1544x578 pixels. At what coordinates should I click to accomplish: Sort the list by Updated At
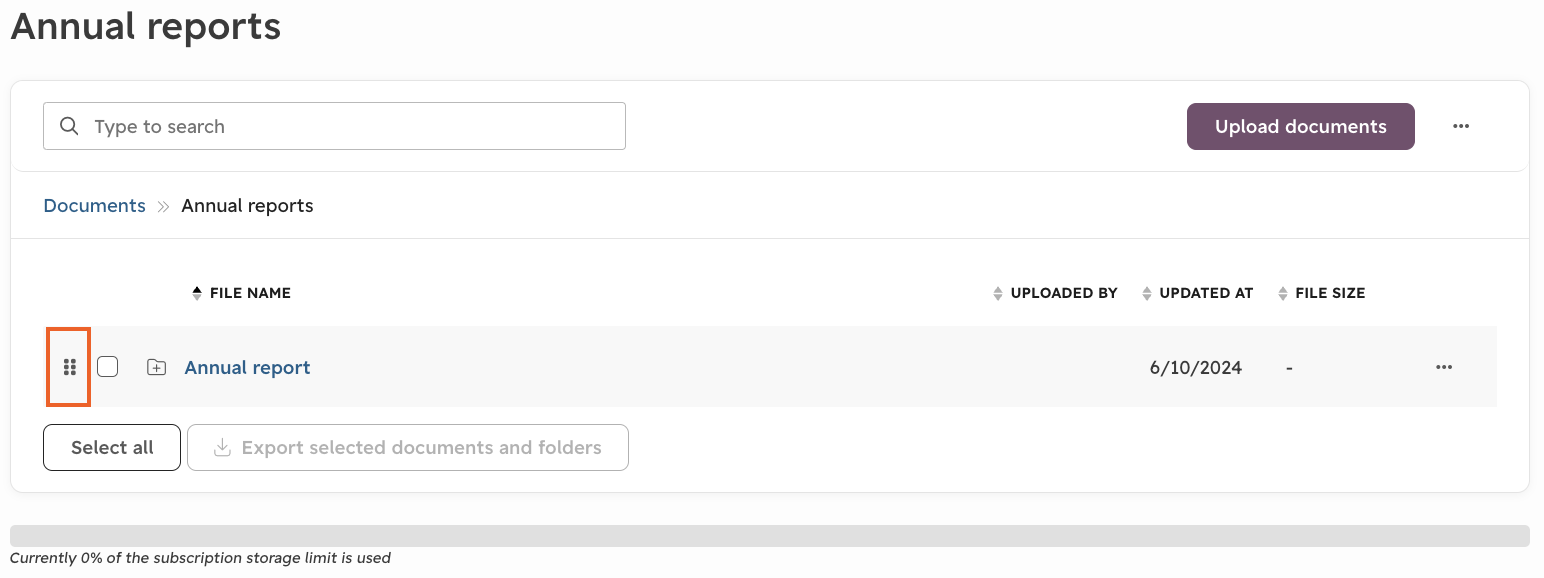[1197, 293]
